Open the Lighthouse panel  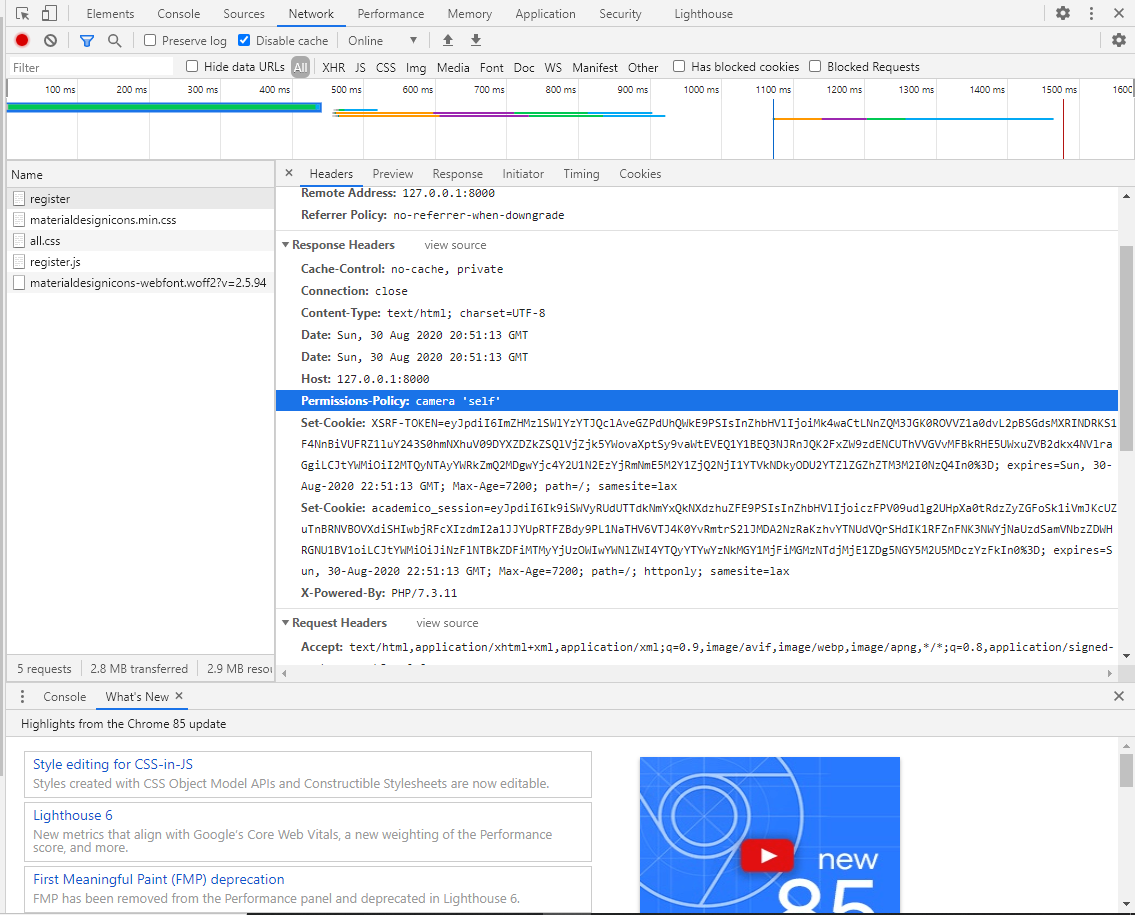pyautogui.click(x=703, y=13)
